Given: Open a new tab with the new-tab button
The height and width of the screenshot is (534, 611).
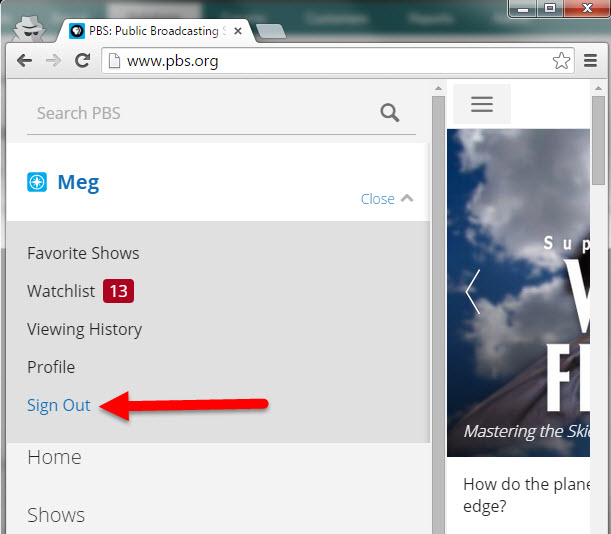Looking at the screenshot, I should click(x=271, y=31).
